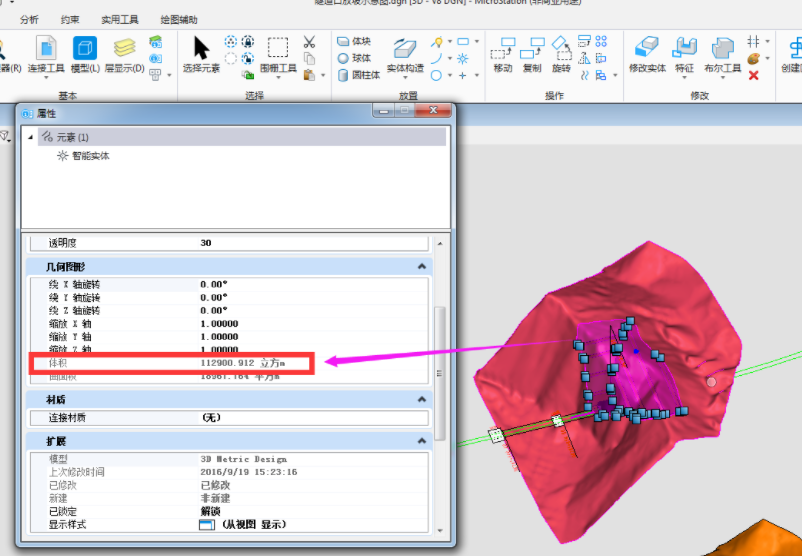802x556 pixels.
Task: Pick the 圆柱体 cylinder tool
Action: pos(359,75)
